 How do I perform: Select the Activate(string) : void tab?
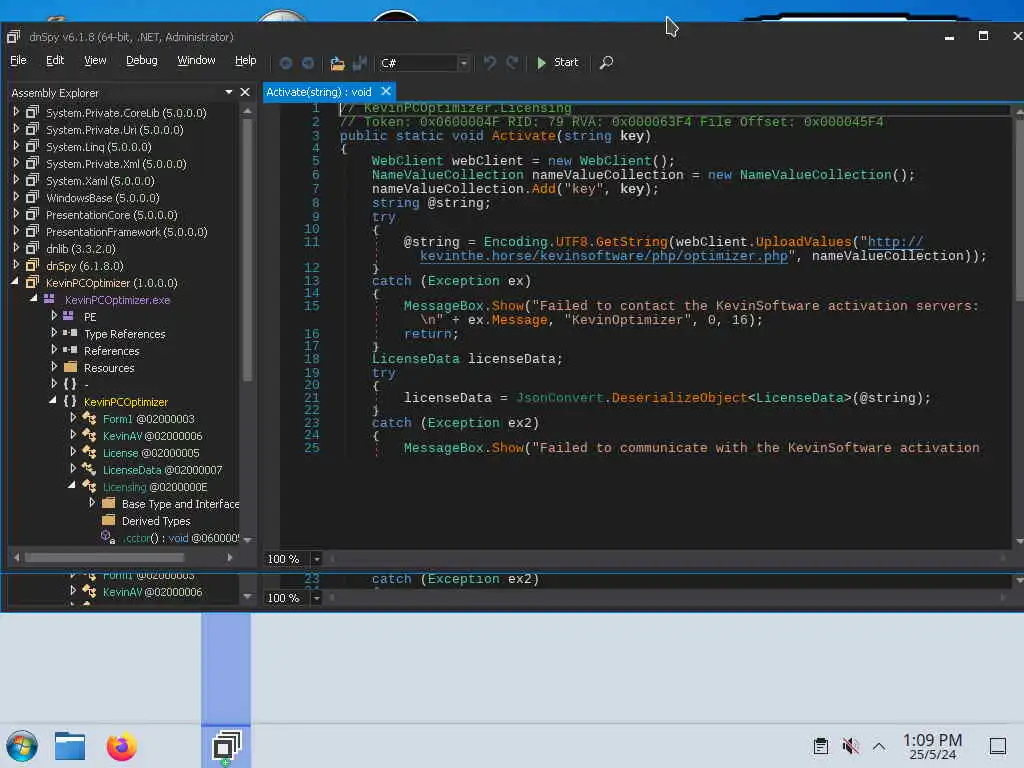coord(319,92)
